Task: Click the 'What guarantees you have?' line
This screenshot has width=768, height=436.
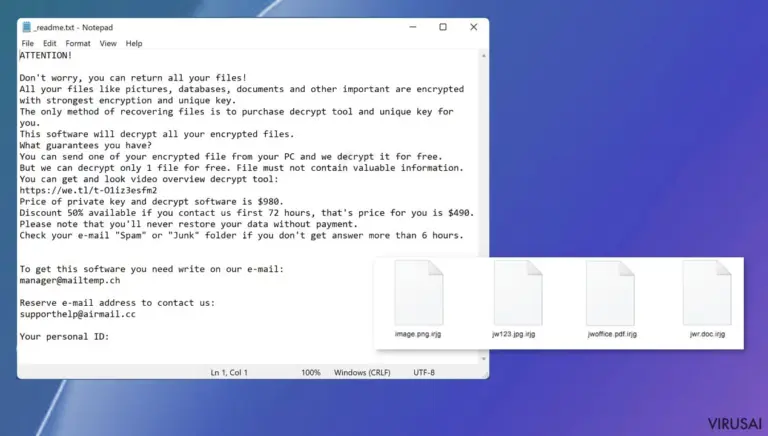Action: (x=86, y=145)
